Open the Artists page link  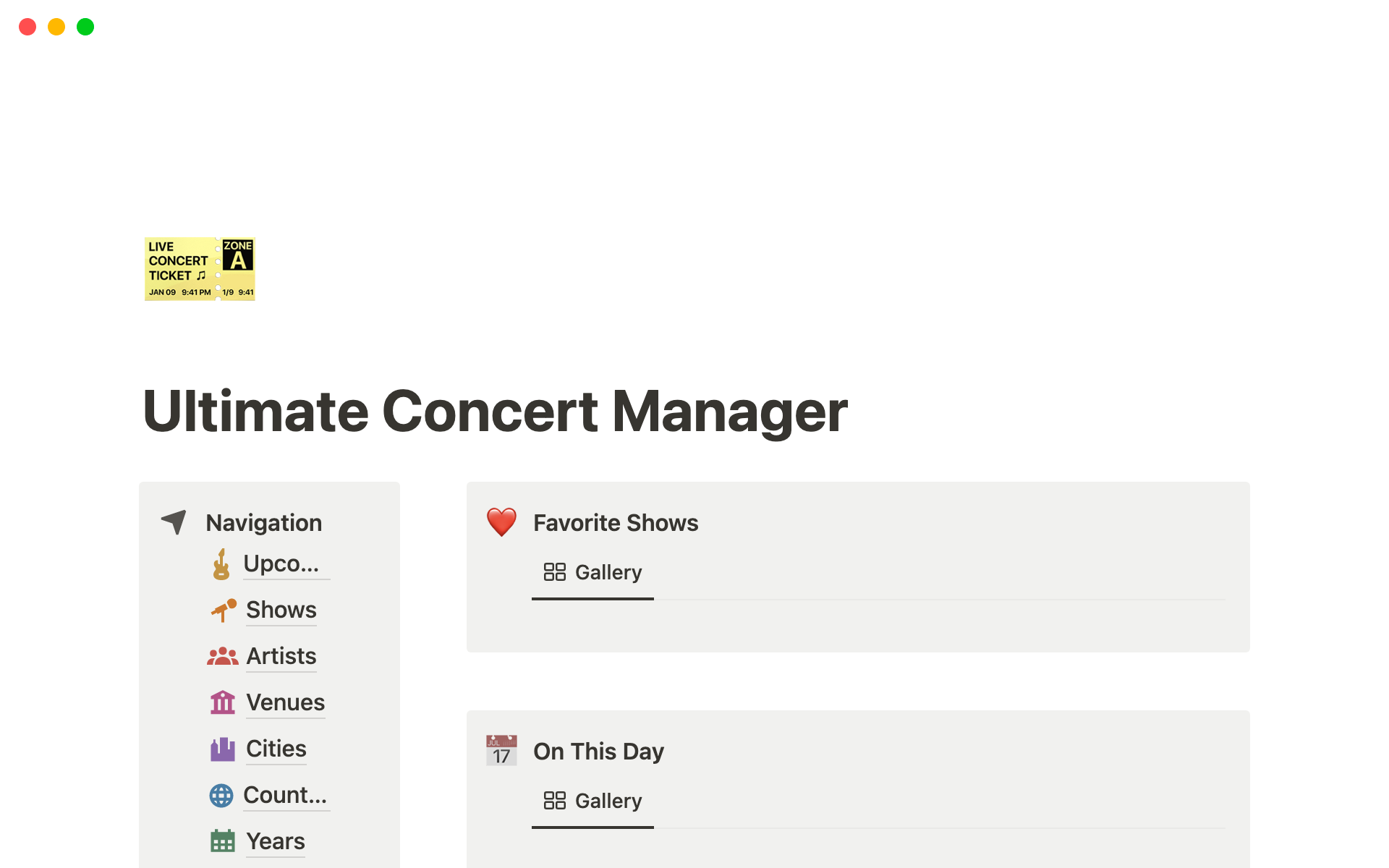click(x=281, y=656)
